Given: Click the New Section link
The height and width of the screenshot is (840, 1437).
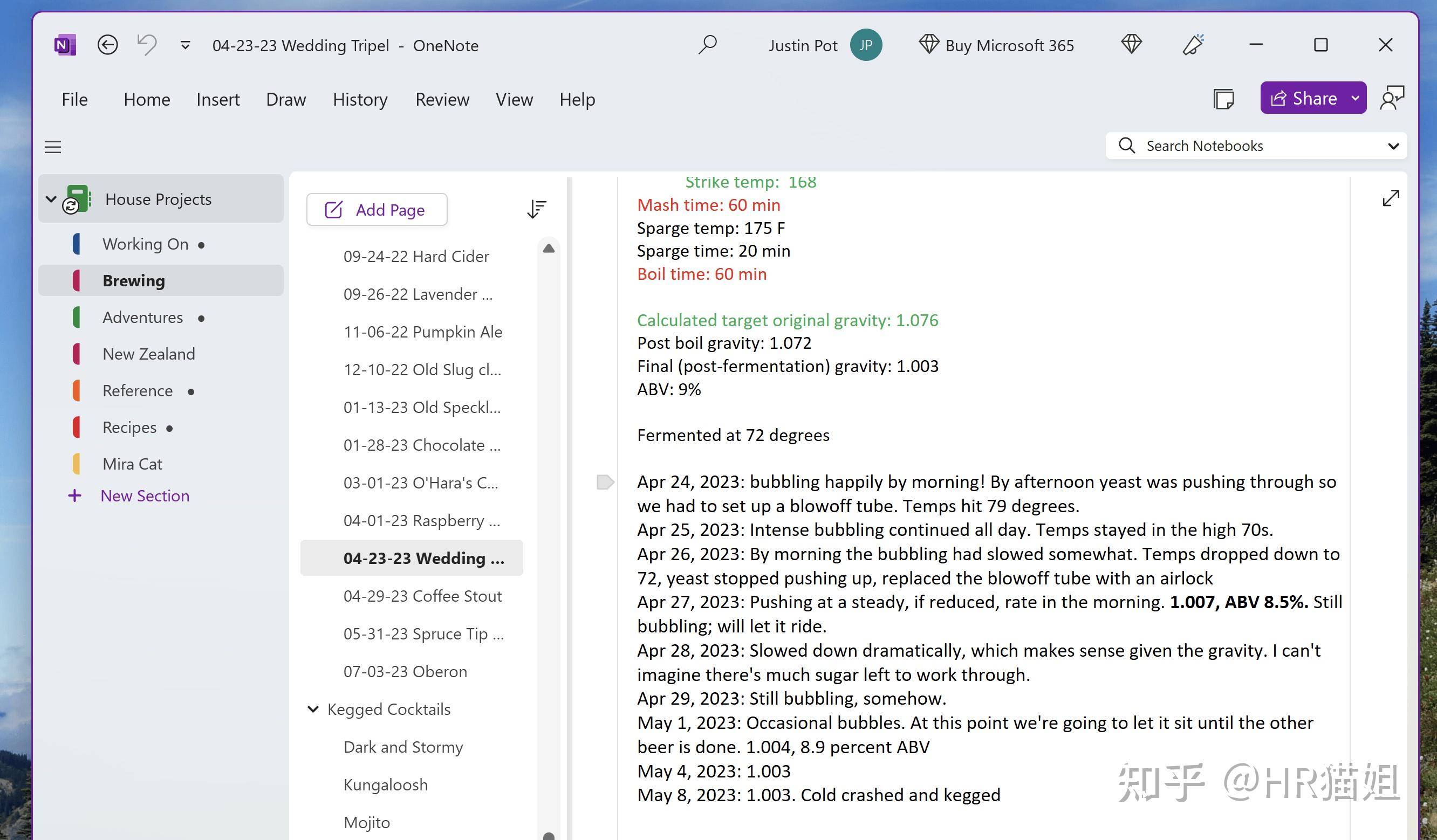Looking at the screenshot, I should pos(145,496).
